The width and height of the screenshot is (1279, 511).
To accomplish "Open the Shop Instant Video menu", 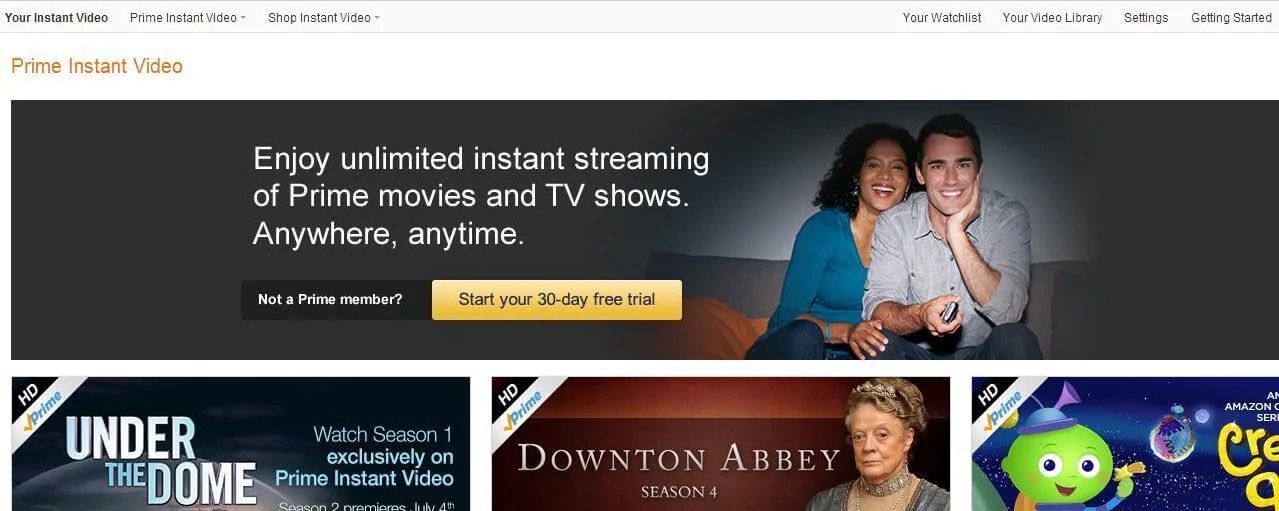I will click(x=319, y=18).
